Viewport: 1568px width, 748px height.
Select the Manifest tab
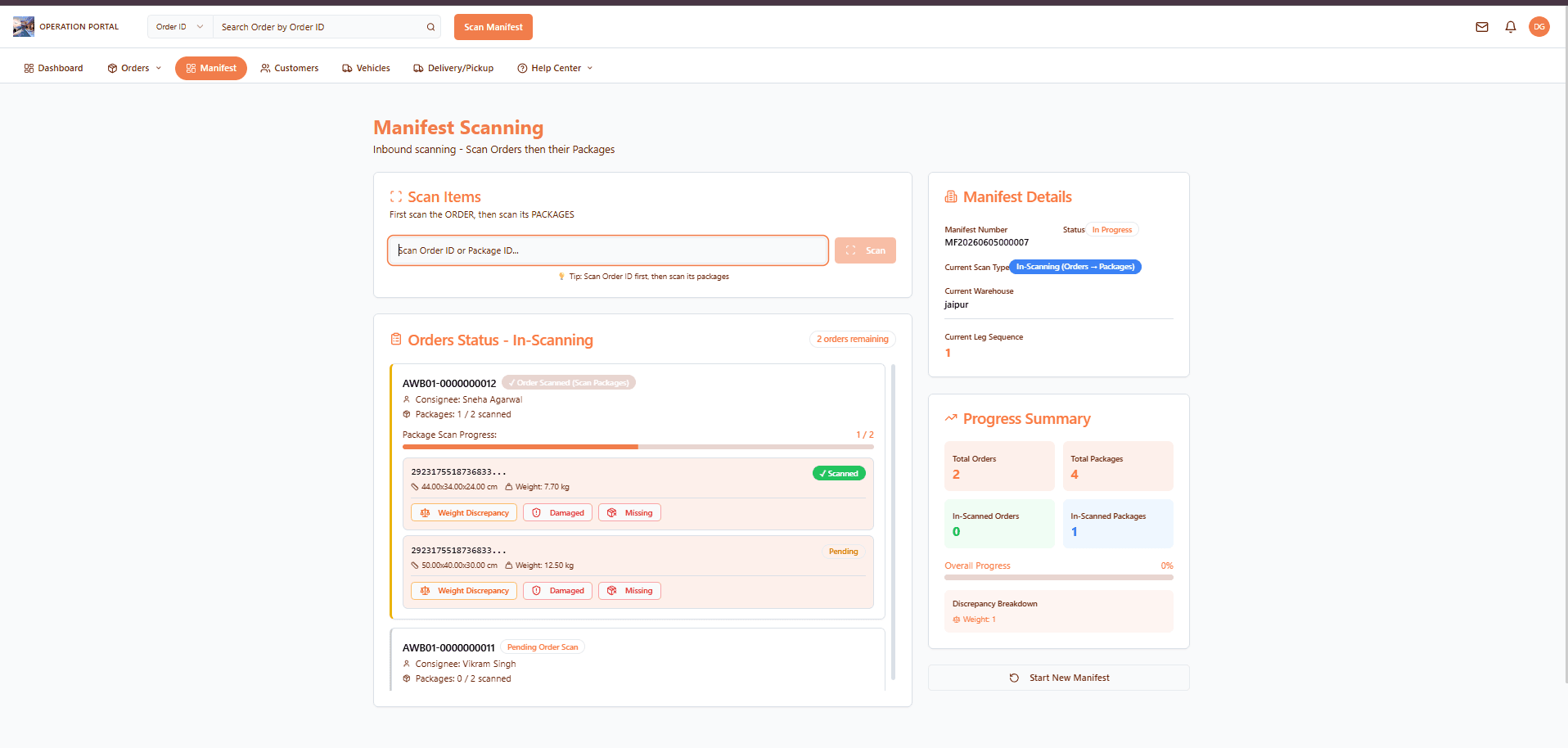click(211, 69)
